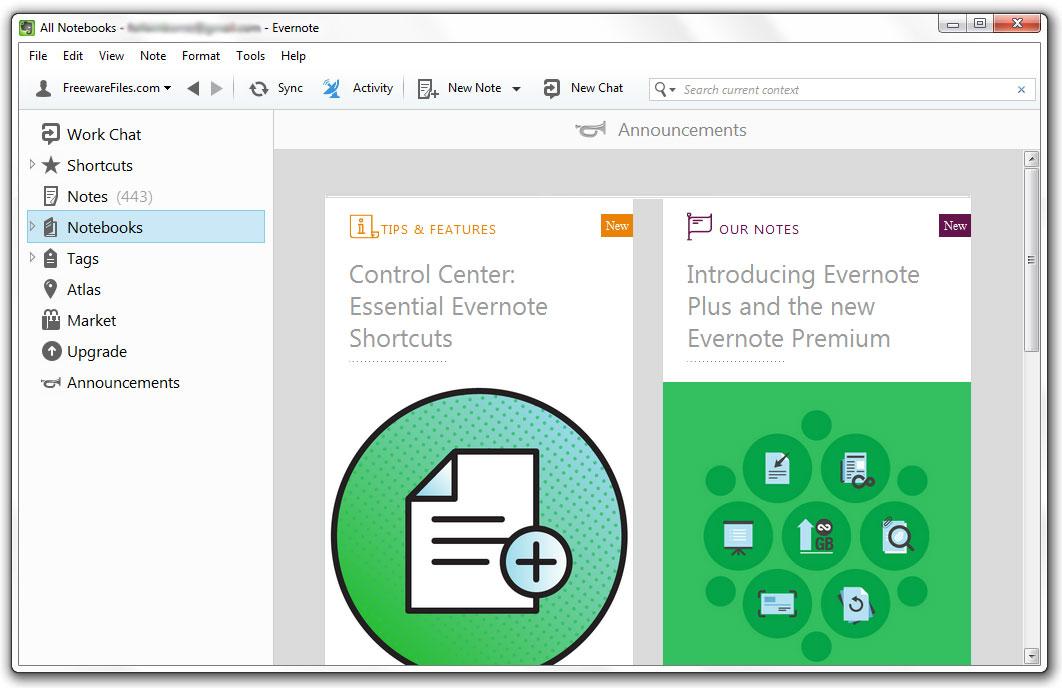Click the Sync toolbar label
The image size is (1062, 688).
pyautogui.click(x=290, y=88)
